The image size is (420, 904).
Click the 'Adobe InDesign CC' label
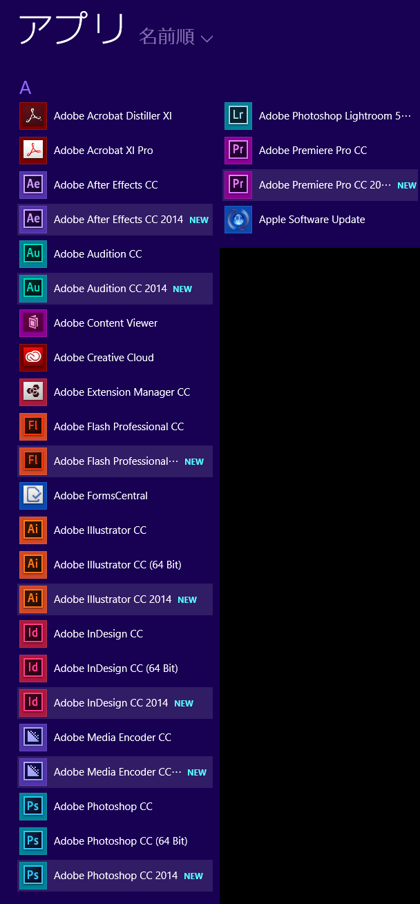point(98,634)
